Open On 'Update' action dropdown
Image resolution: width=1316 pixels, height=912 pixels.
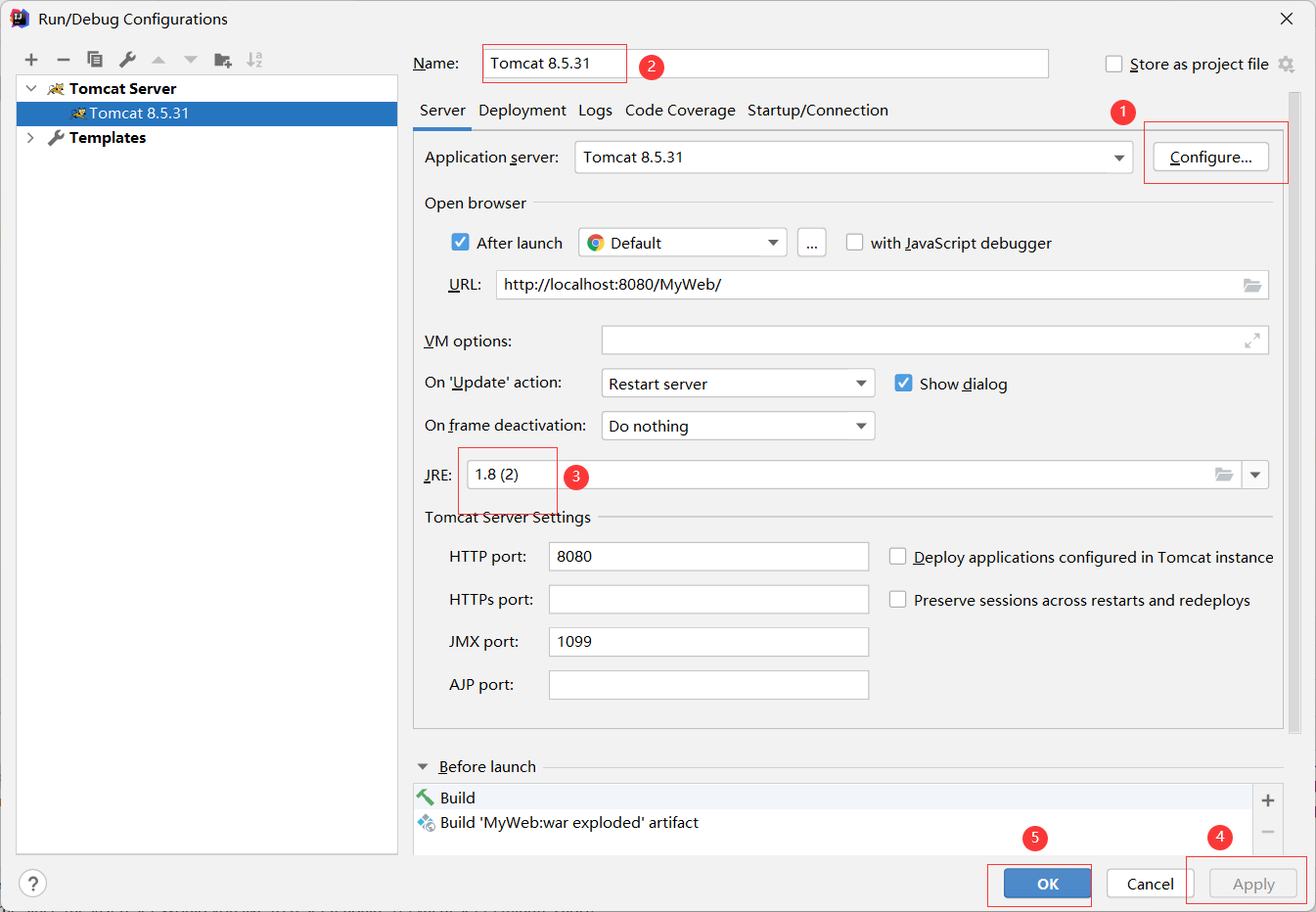[x=738, y=384]
